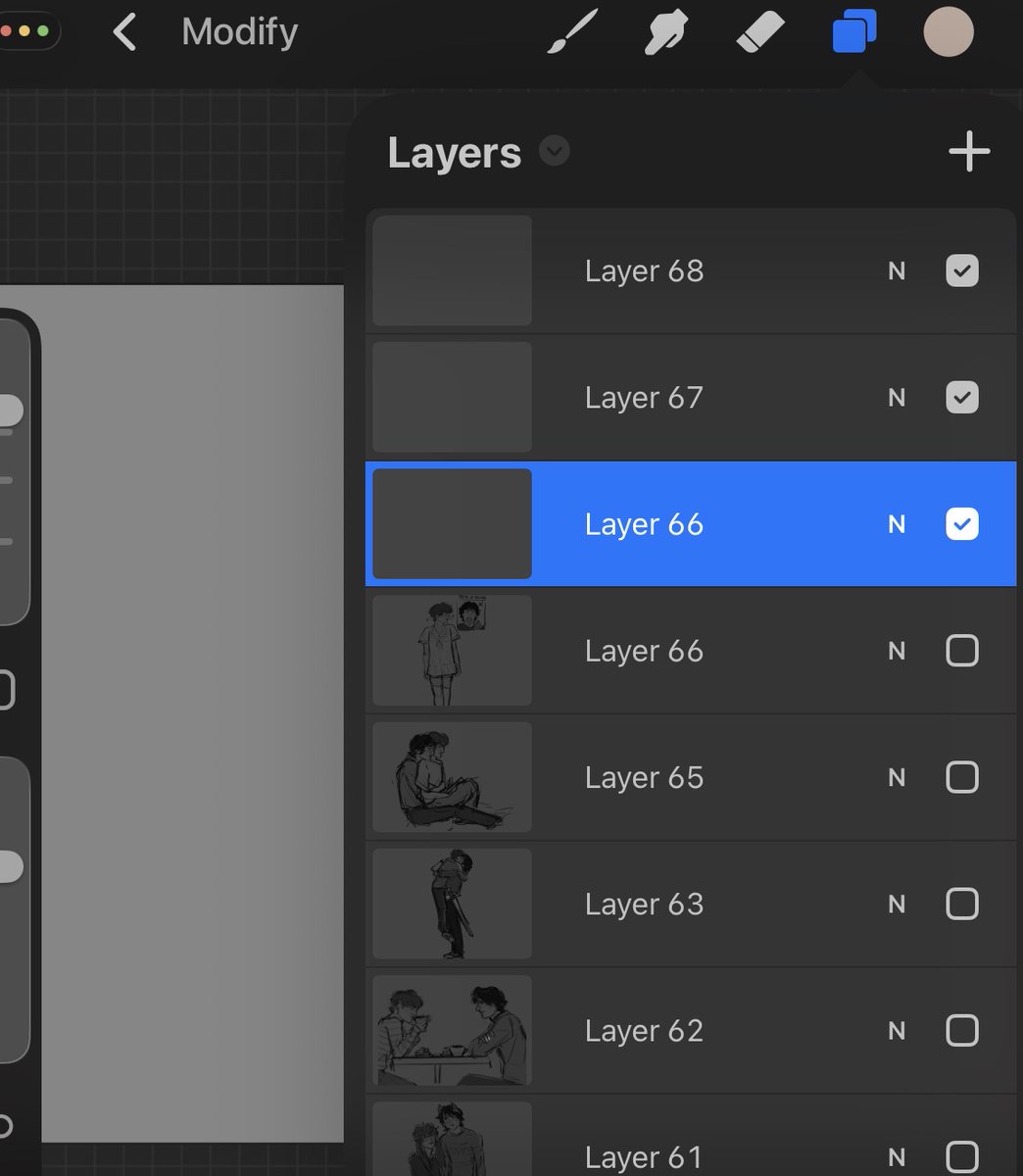Add a new layer with the plus icon
This screenshot has height=1176, width=1023.
pos(969,152)
